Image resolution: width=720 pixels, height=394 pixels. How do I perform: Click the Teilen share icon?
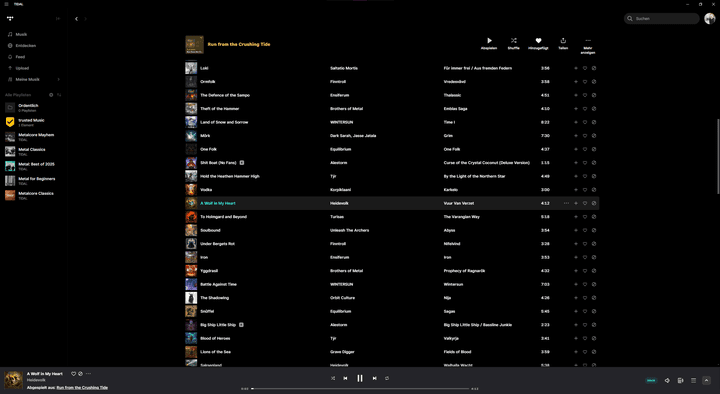563,41
